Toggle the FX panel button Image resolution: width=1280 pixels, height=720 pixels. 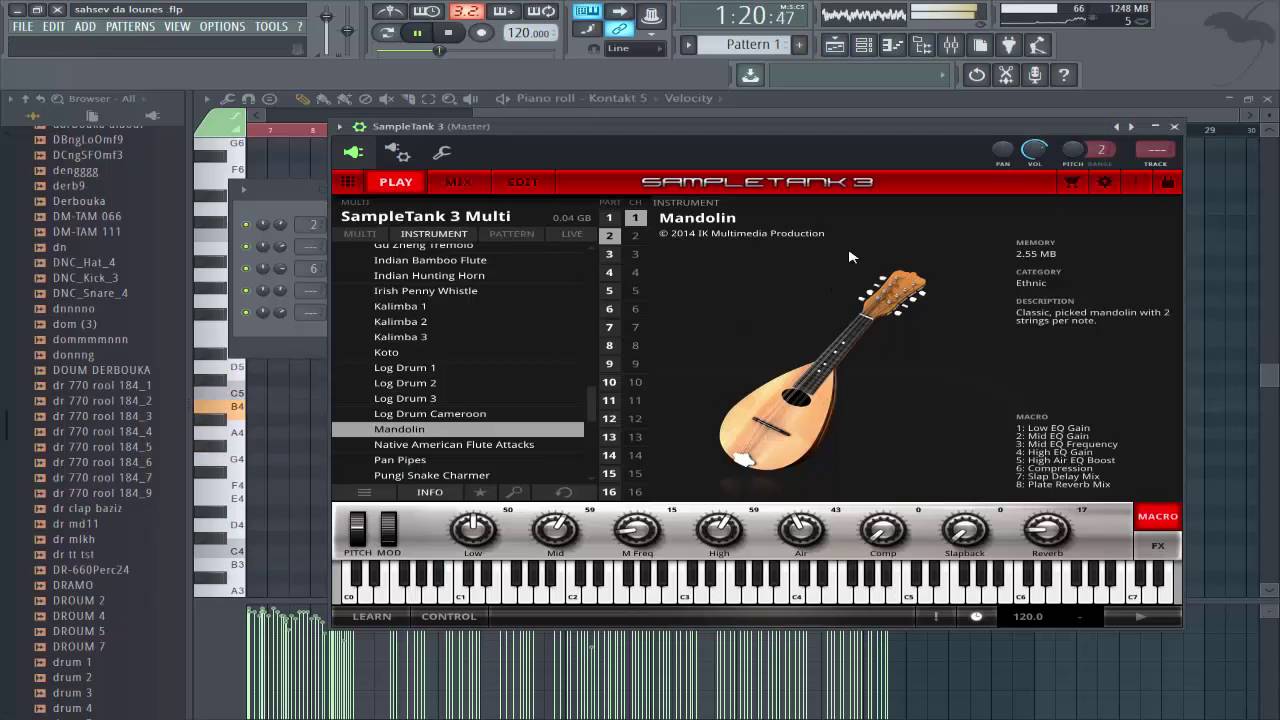[x=1157, y=546]
